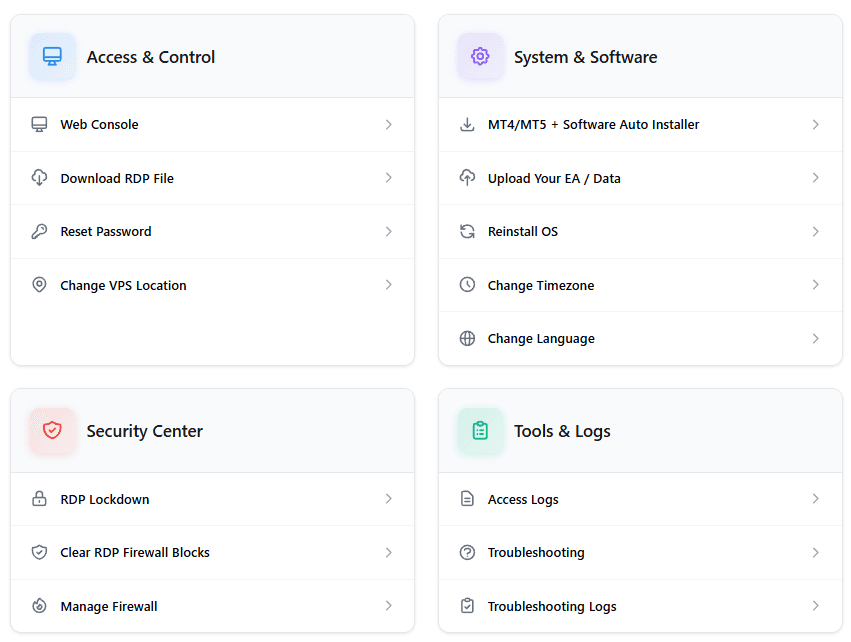Viewport: 851px width, 642px height.
Task: Click the Upload Your EA cloud icon
Action: tap(466, 177)
